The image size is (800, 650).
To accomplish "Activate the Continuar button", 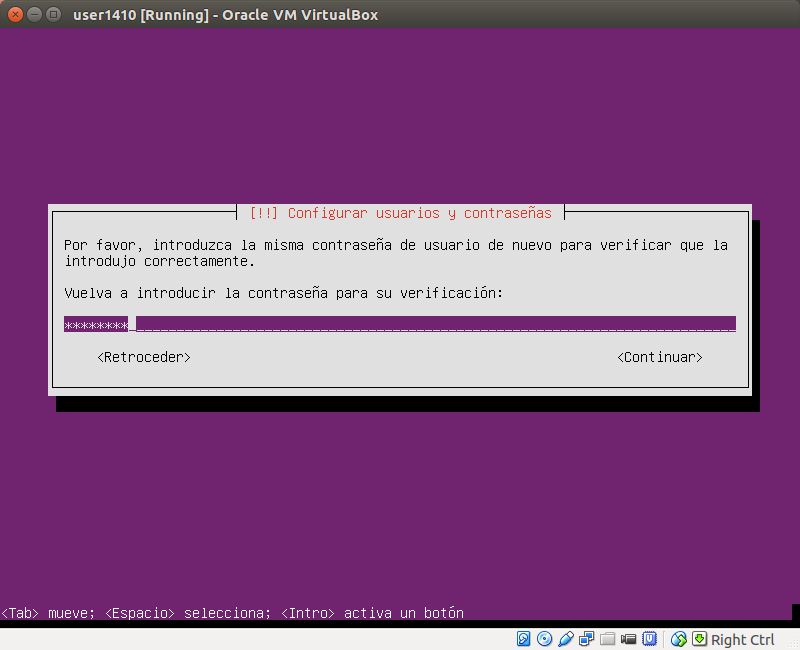I will pos(660,356).
